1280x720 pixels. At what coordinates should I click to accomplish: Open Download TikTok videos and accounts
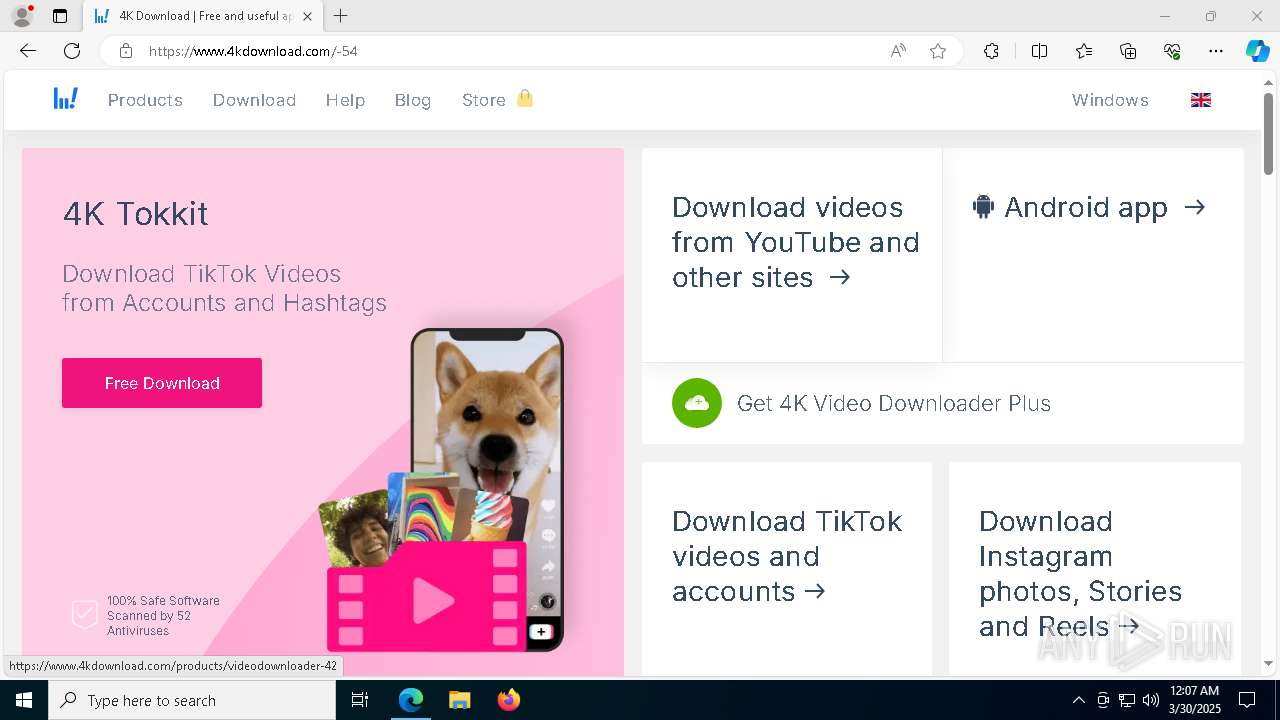[x=787, y=556]
